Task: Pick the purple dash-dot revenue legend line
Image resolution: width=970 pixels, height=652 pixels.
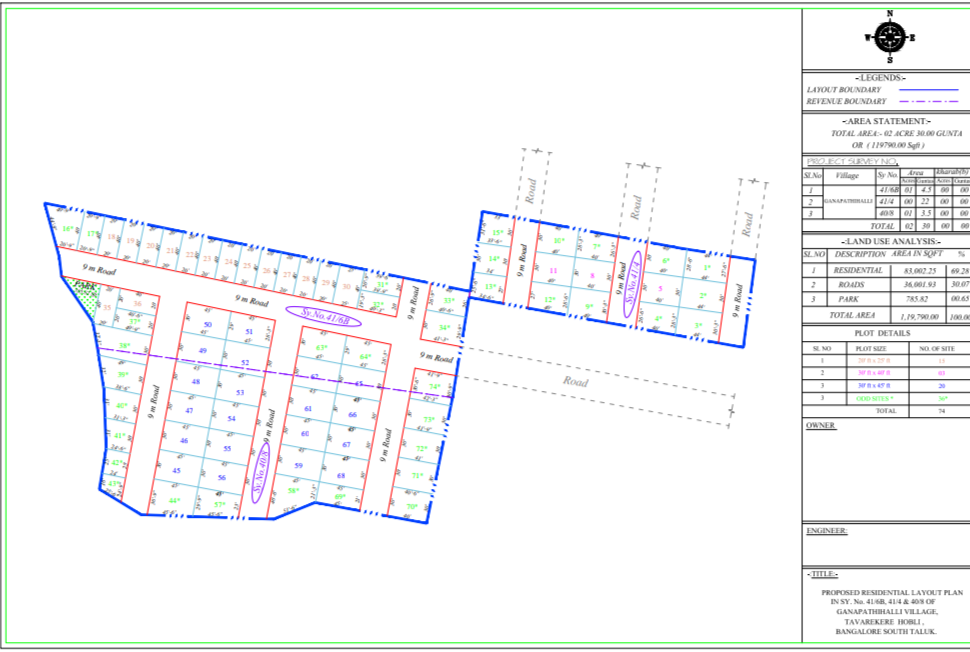Action: tap(929, 101)
